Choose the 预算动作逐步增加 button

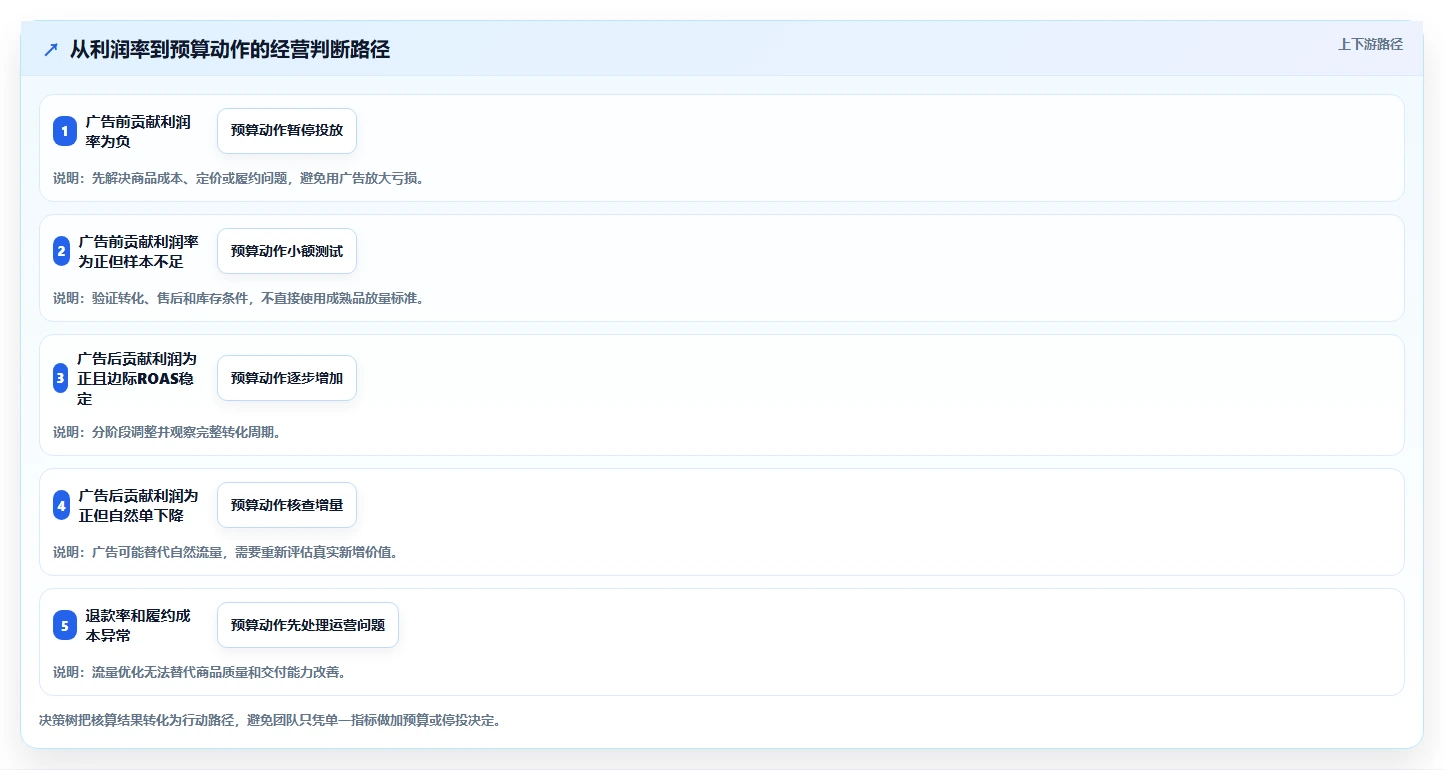[x=287, y=378]
